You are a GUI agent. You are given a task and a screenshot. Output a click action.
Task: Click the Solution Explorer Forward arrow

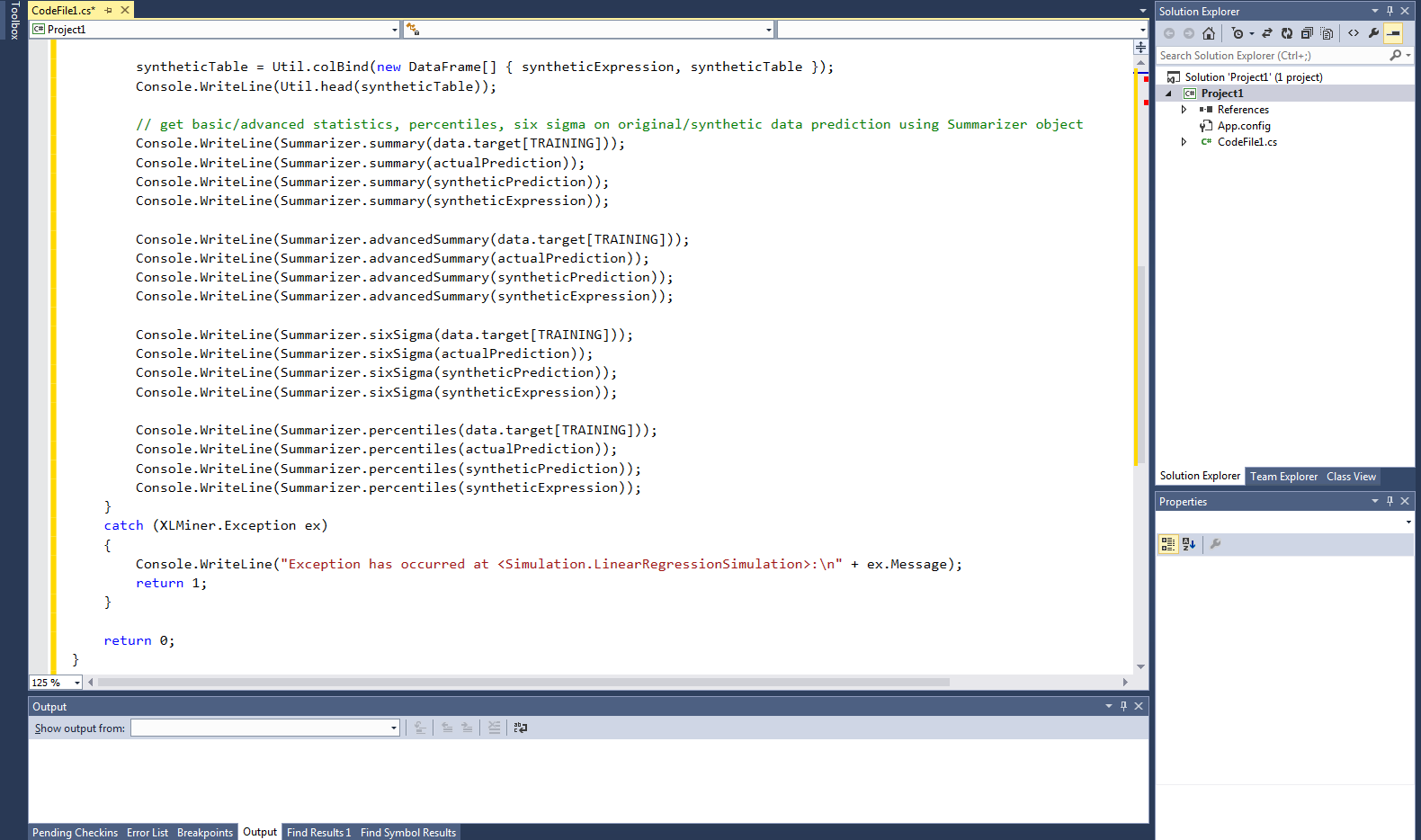(x=1189, y=33)
